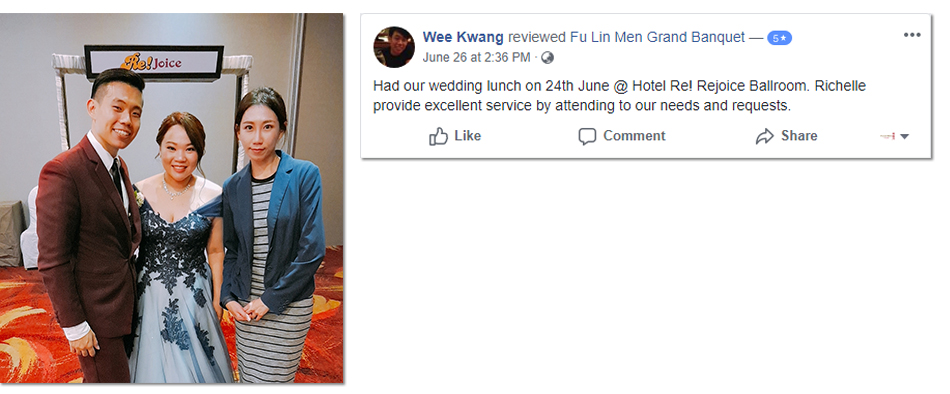Click the June 26 at 2:36 PM timestamp

(x=476, y=58)
